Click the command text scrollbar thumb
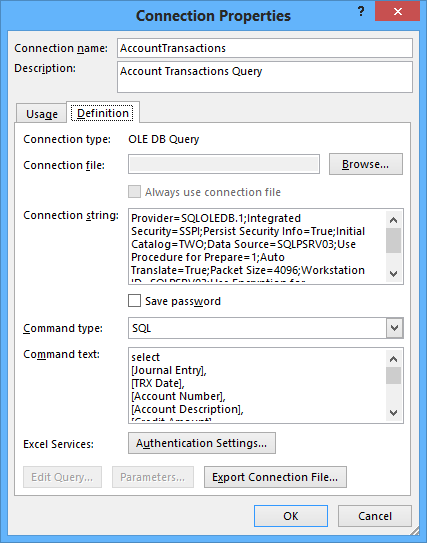 (x=393, y=375)
